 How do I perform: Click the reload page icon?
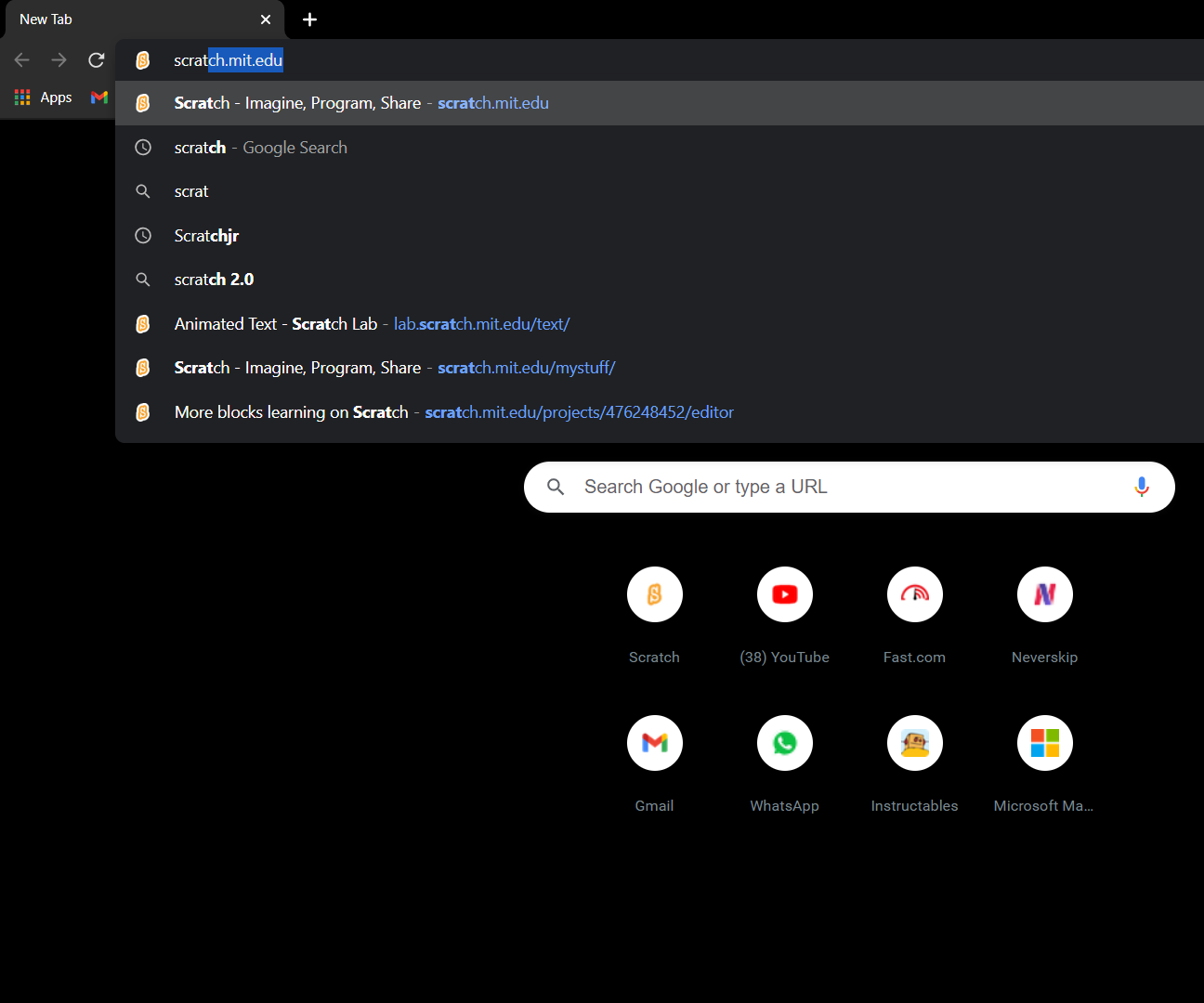pyautogui.click(x=97, y=60)
